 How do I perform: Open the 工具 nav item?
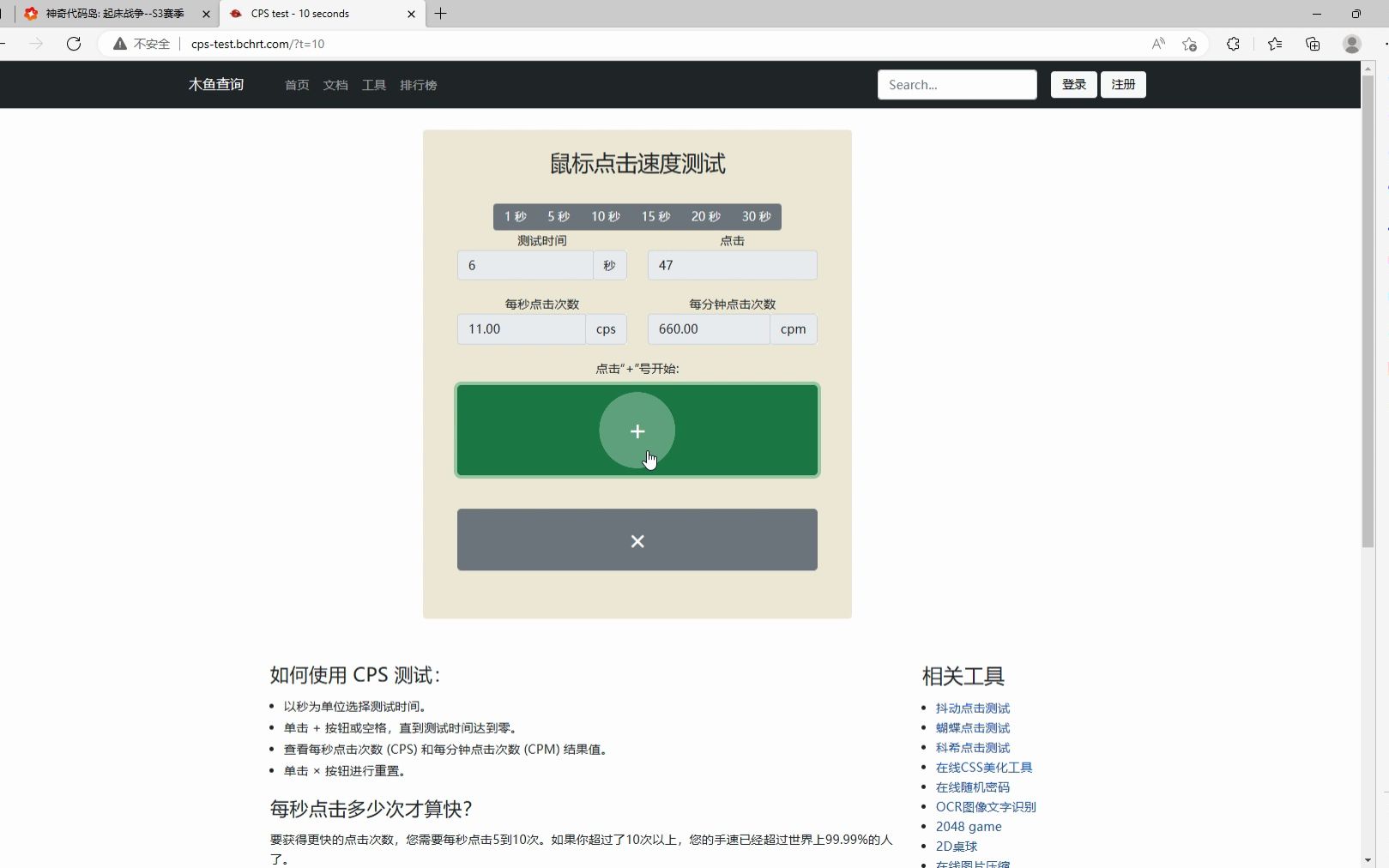[x=374, y=85]
